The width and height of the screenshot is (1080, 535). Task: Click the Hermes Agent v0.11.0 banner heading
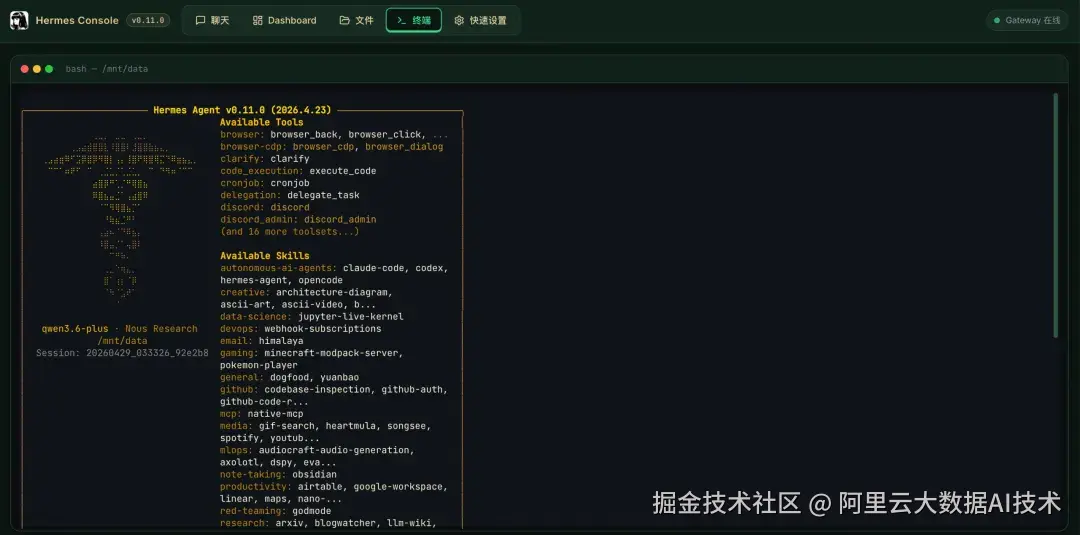coord(242,110)
